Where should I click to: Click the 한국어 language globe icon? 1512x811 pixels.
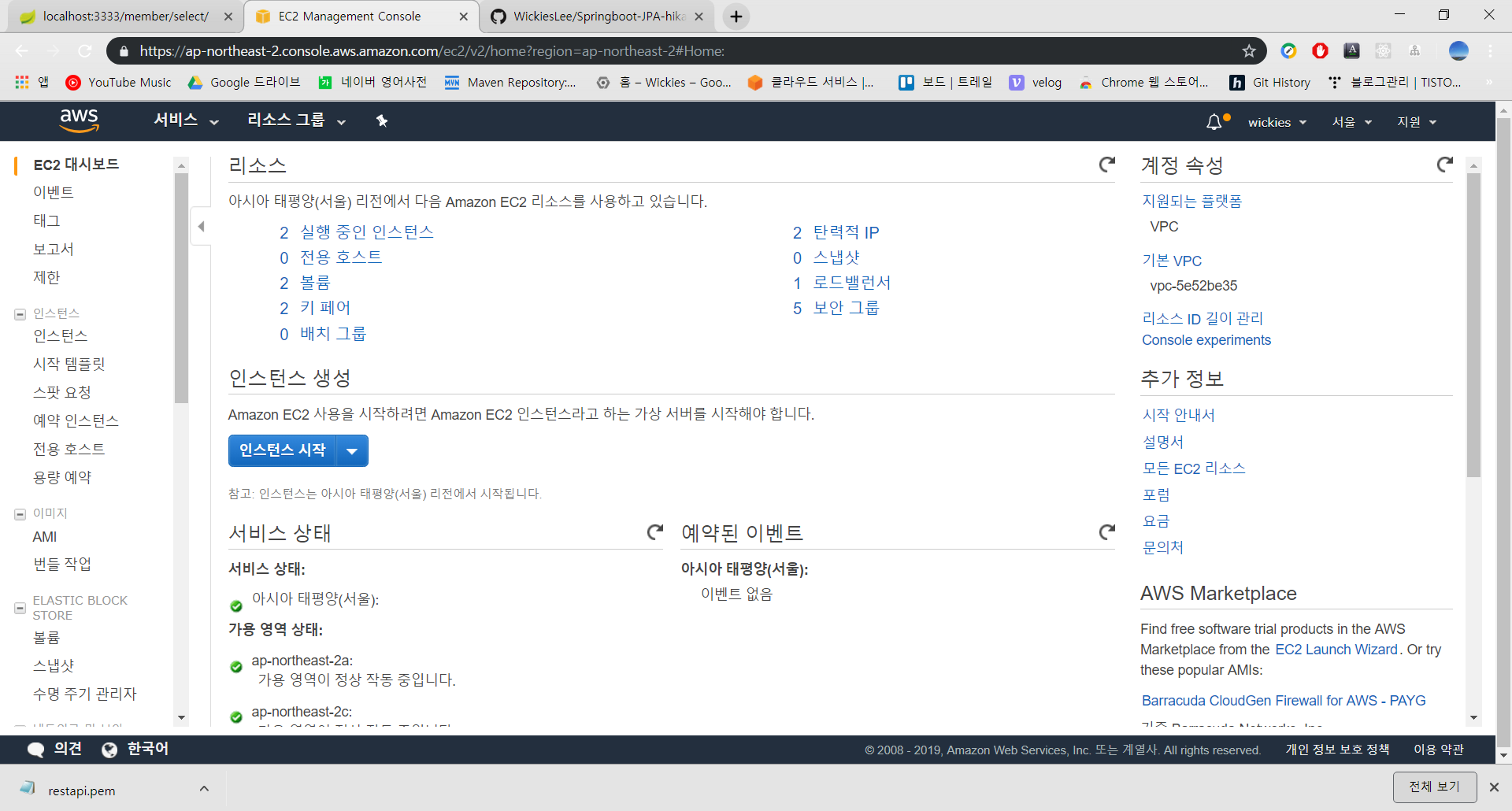pos(109,750)
